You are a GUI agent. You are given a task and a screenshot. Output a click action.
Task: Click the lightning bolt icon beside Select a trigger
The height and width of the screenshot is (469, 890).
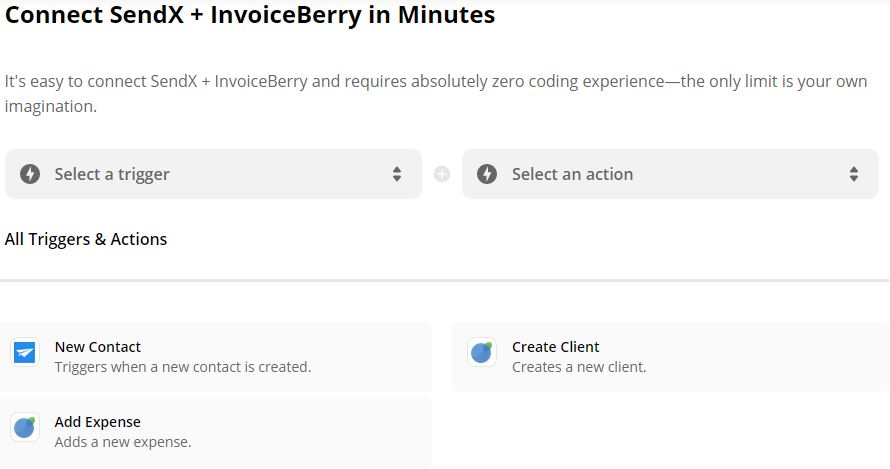tap(30, 174)
